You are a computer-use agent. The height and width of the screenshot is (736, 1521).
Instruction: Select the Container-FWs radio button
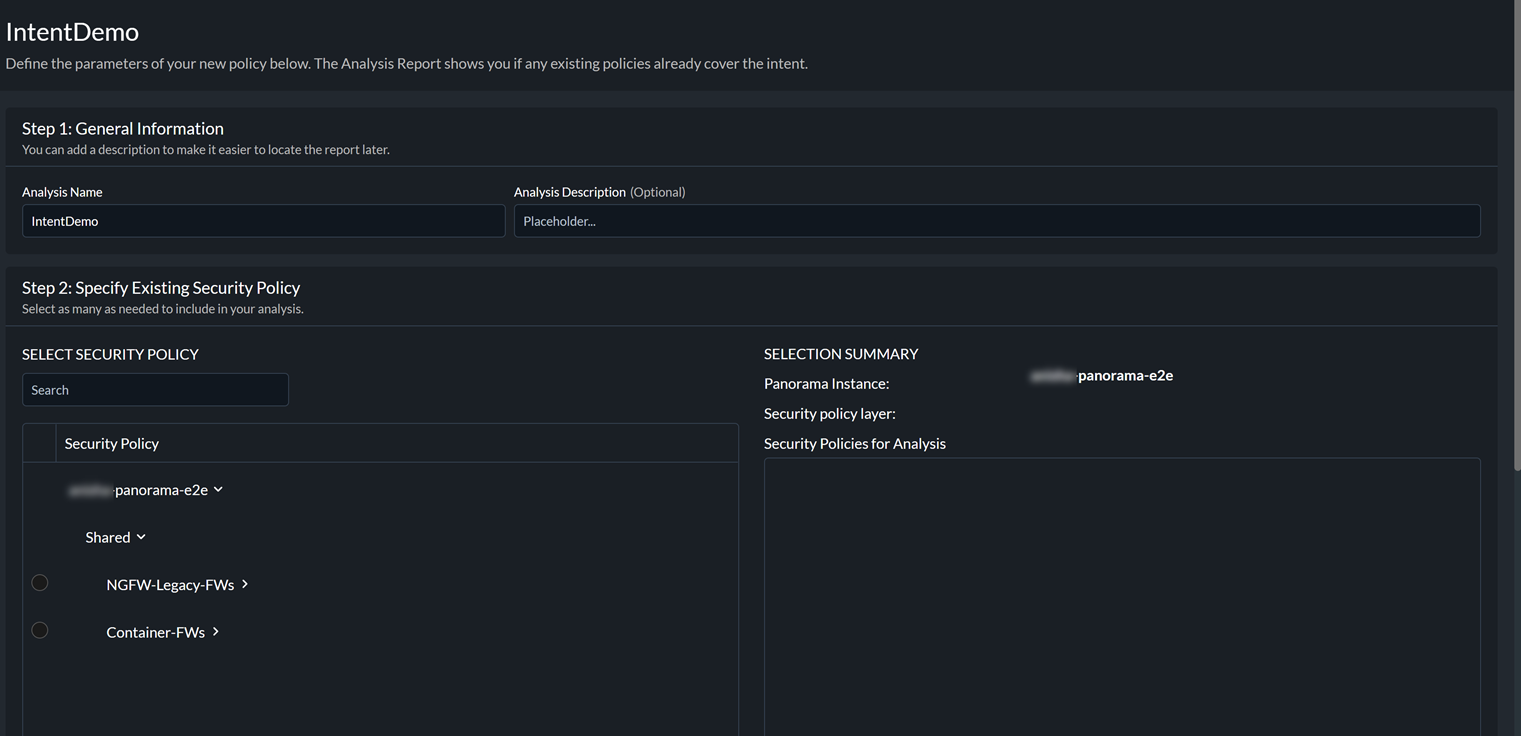[40, 630]
